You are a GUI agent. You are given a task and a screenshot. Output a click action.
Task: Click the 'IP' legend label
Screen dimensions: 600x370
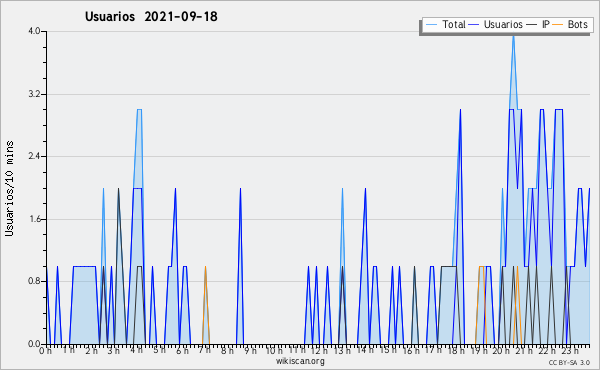(x=546, y=24)
